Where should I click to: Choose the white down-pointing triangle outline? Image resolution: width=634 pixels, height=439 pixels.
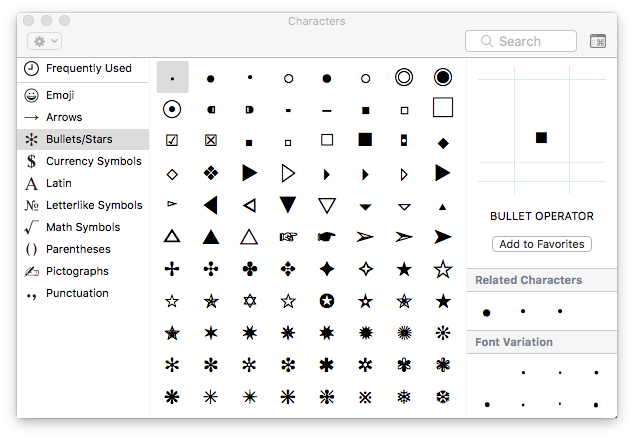point(327,205)
